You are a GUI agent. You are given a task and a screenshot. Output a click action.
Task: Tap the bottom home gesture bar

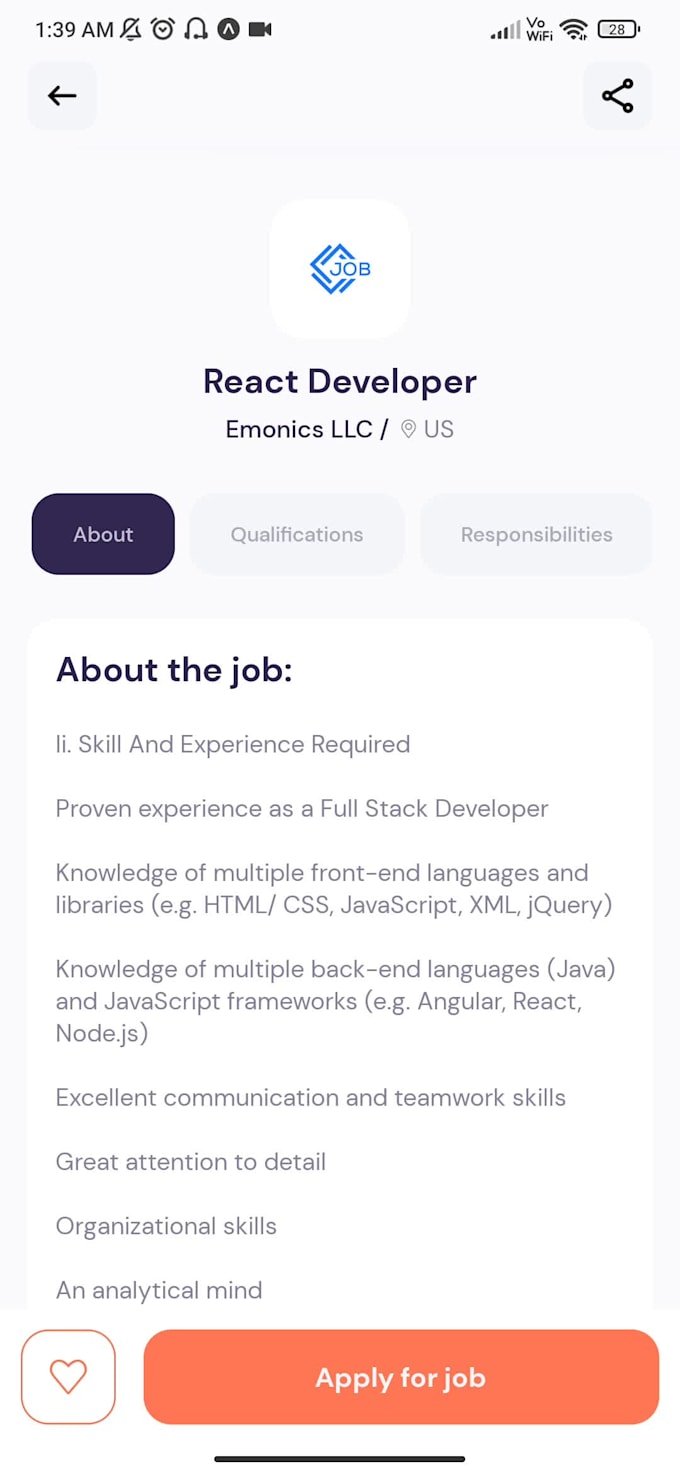coord(340,1458)
